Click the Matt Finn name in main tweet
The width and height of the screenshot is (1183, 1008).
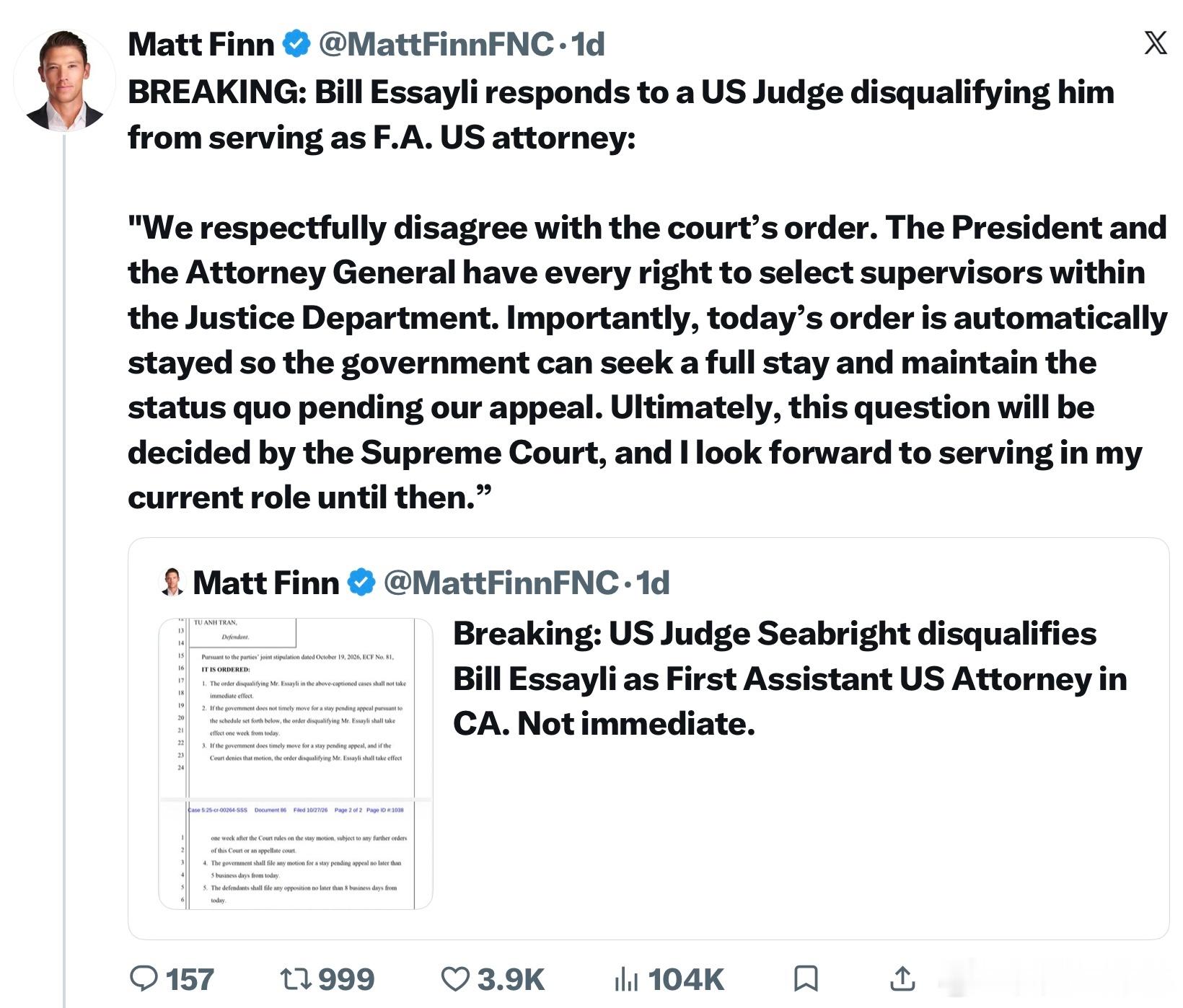point(201,44)
